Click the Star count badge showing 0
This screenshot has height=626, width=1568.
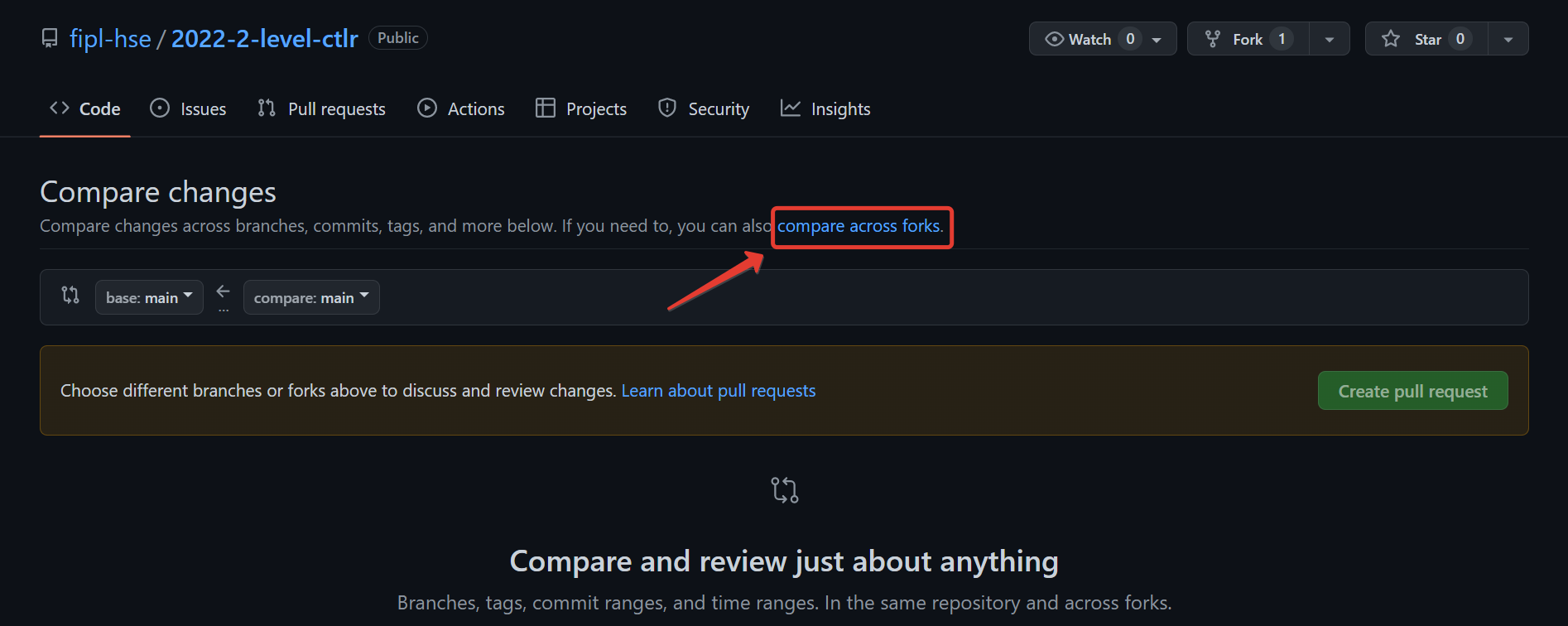pos(1460,39)
